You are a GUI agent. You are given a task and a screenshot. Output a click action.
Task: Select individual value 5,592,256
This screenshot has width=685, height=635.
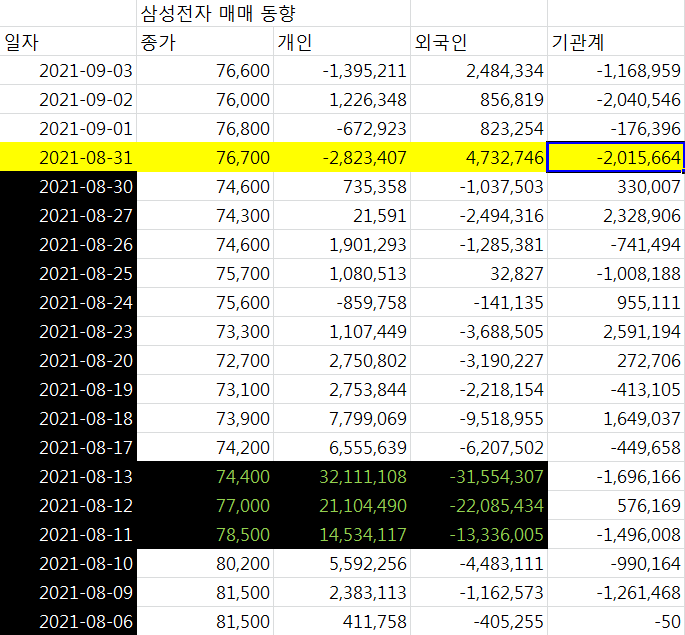pos(342,563)
